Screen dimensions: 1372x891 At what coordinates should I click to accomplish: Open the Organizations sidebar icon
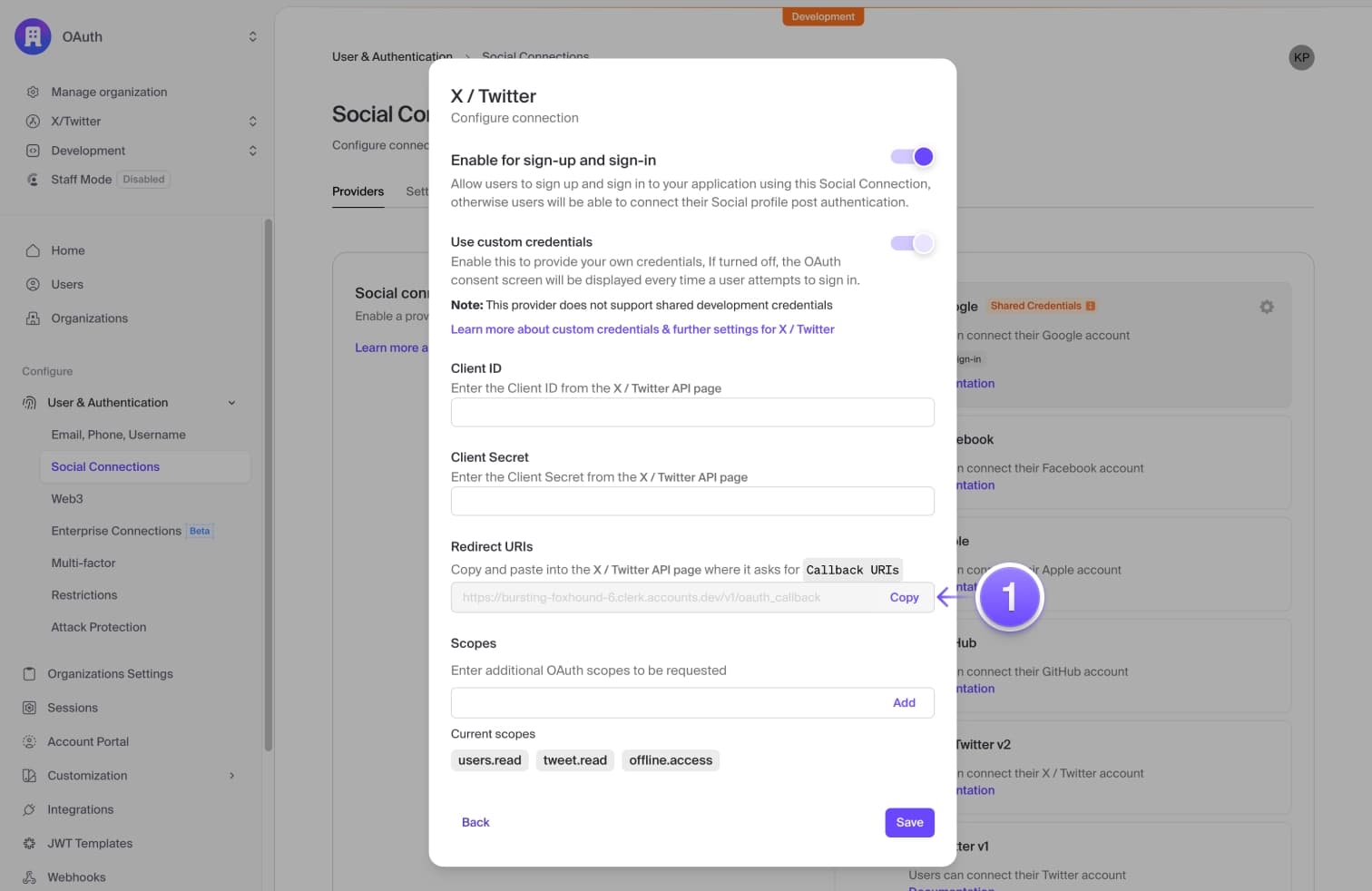point(33,318)
